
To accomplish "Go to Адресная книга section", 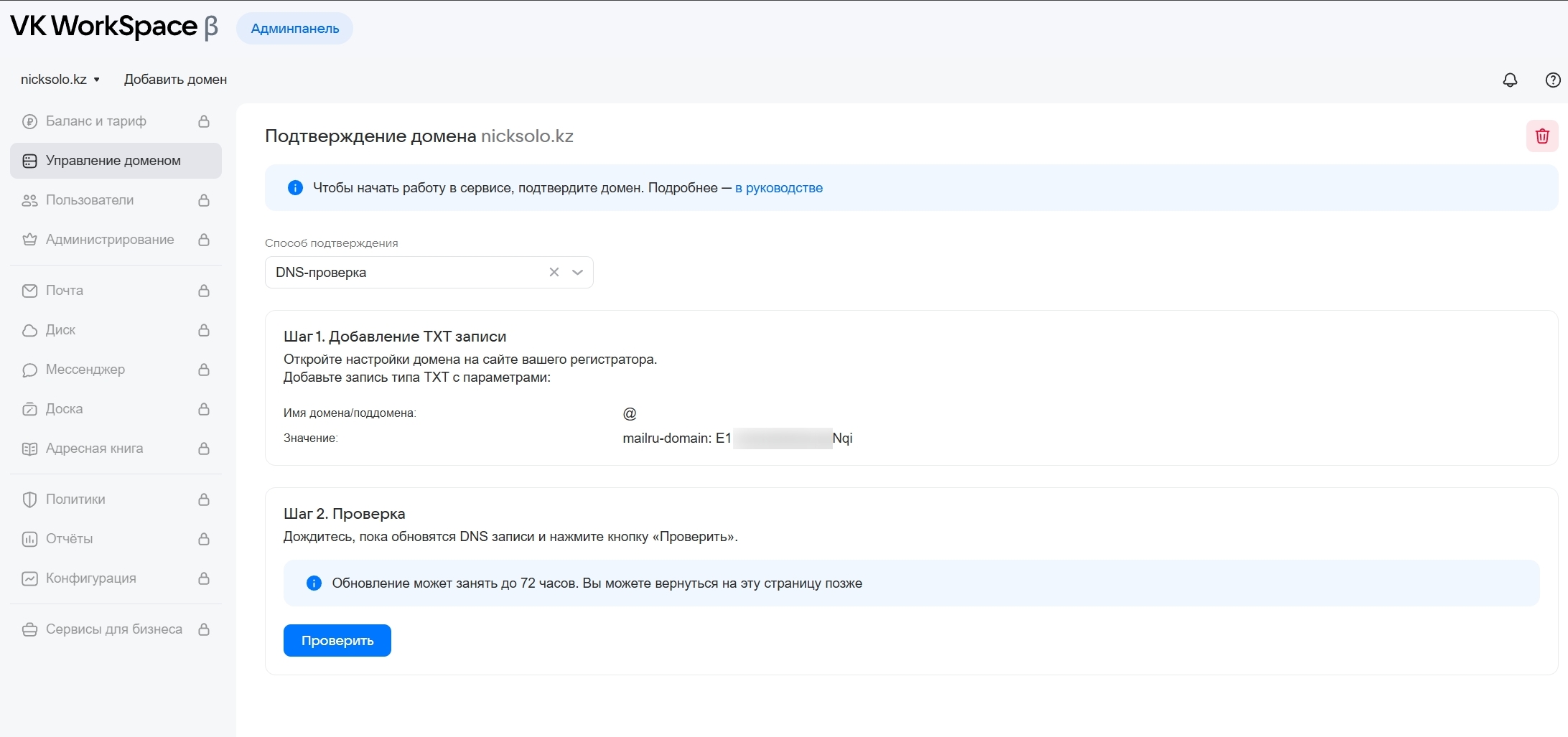I will click(x=94, y=449).
